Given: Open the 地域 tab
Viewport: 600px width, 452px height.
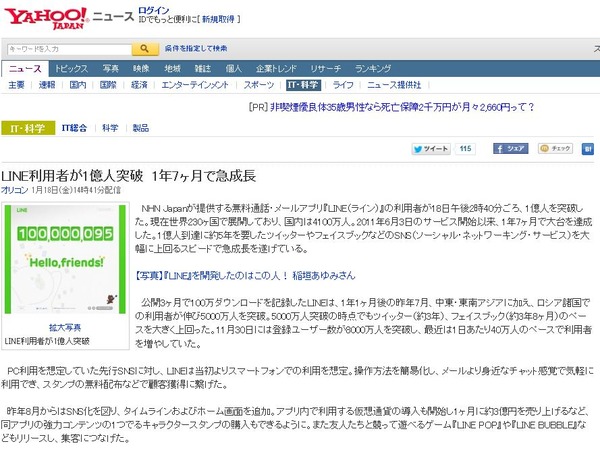Looking at the screenshot, I should [172, 69].
